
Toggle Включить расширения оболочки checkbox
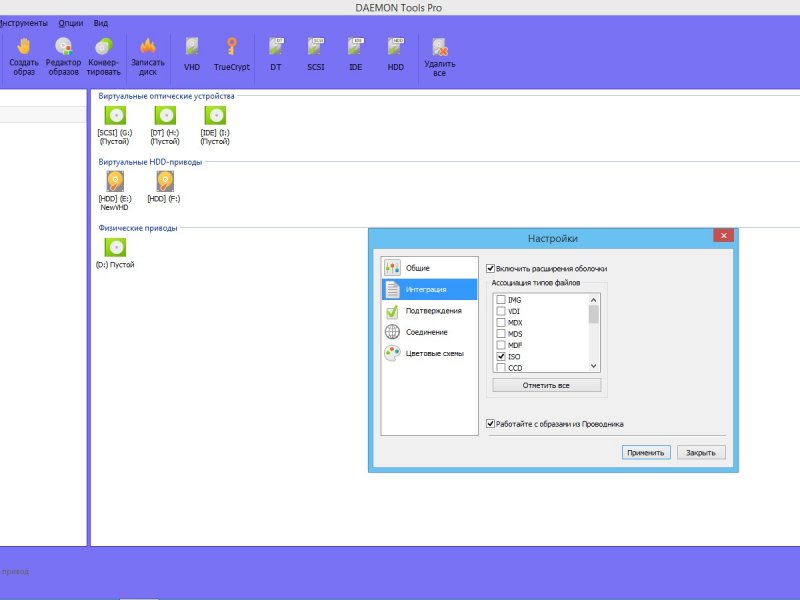[x=490, y=268]
